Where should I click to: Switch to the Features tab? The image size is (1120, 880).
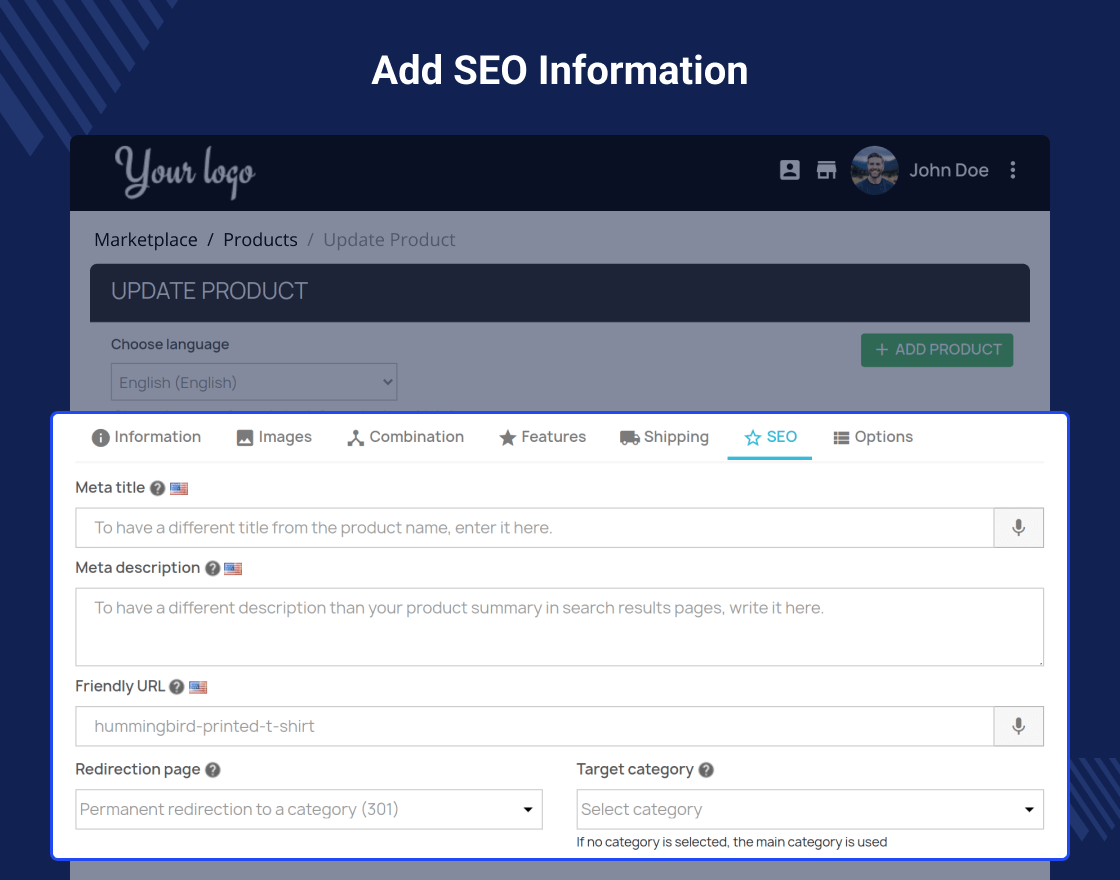pyautogui.click(x=542, y=437)
